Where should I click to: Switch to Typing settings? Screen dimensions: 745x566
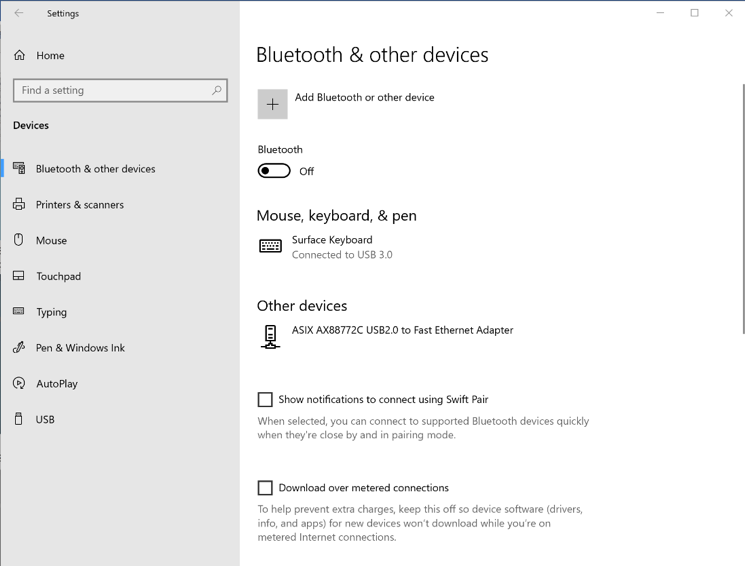(x=121, y=312)
